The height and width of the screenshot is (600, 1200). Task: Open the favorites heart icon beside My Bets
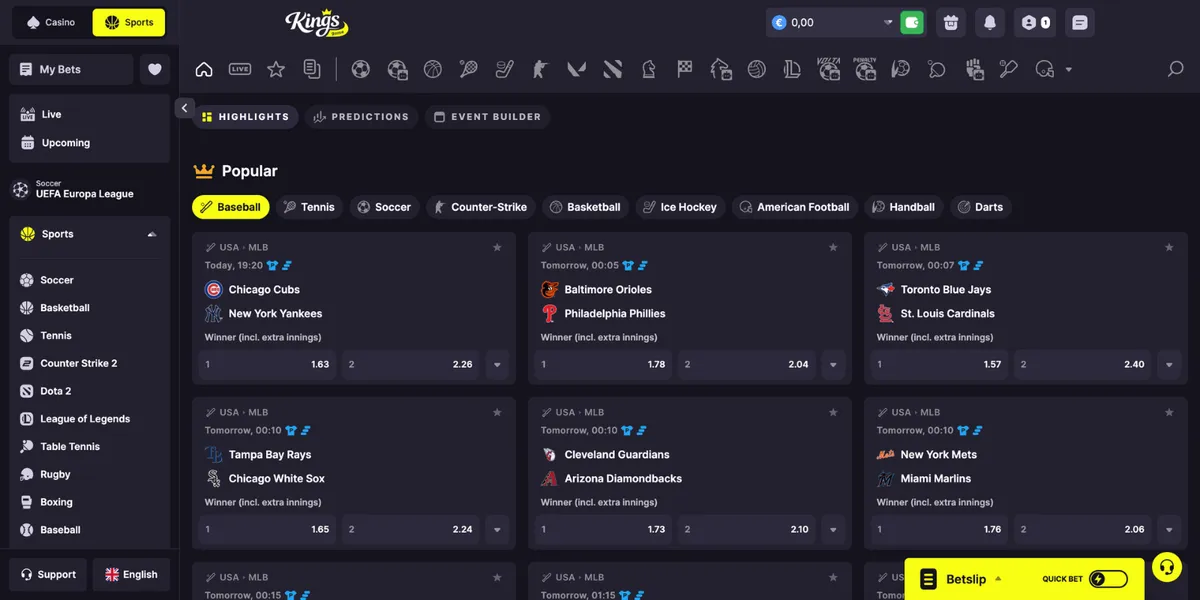tap(154, 69)
